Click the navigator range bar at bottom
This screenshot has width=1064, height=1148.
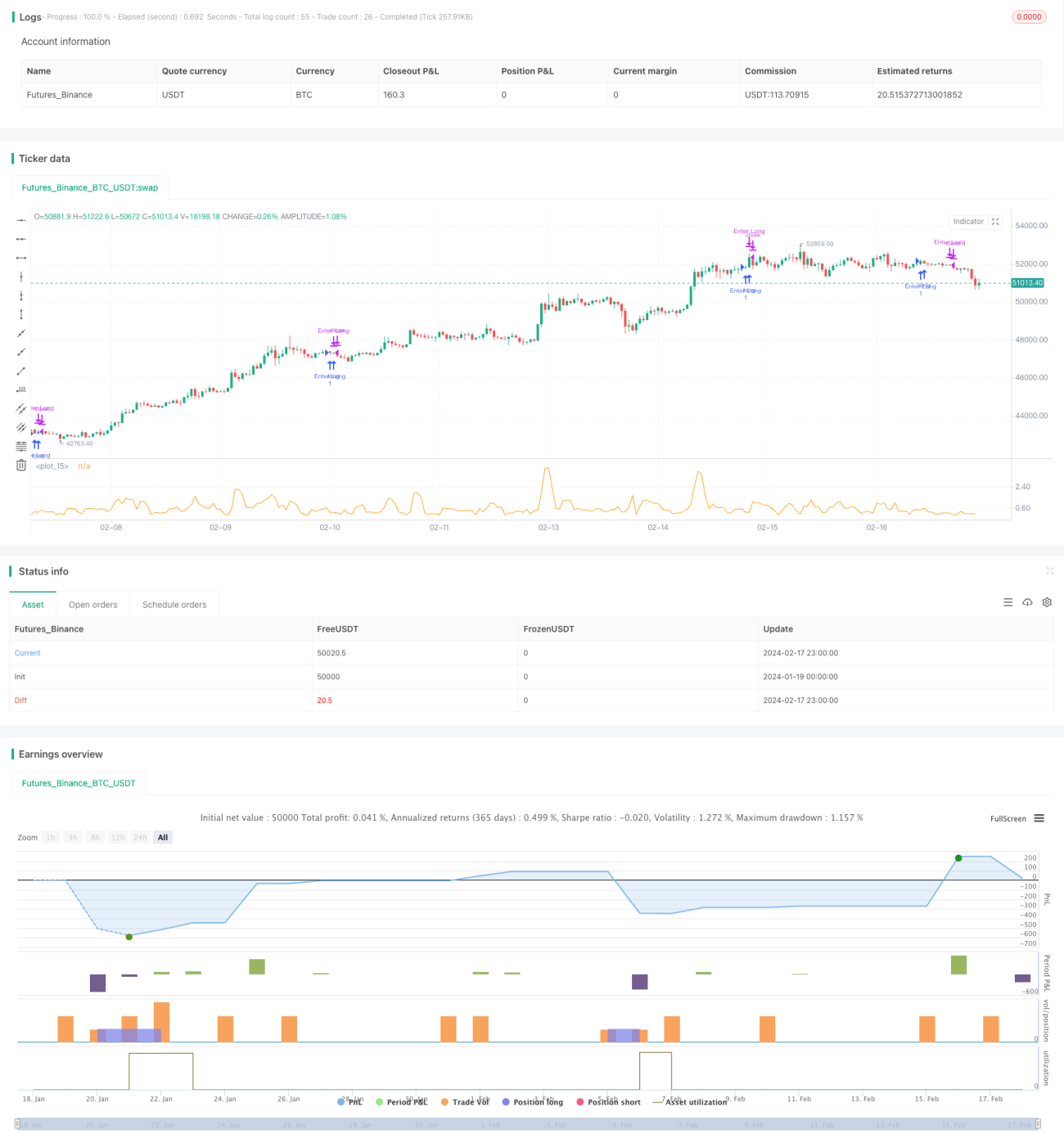528,1124
